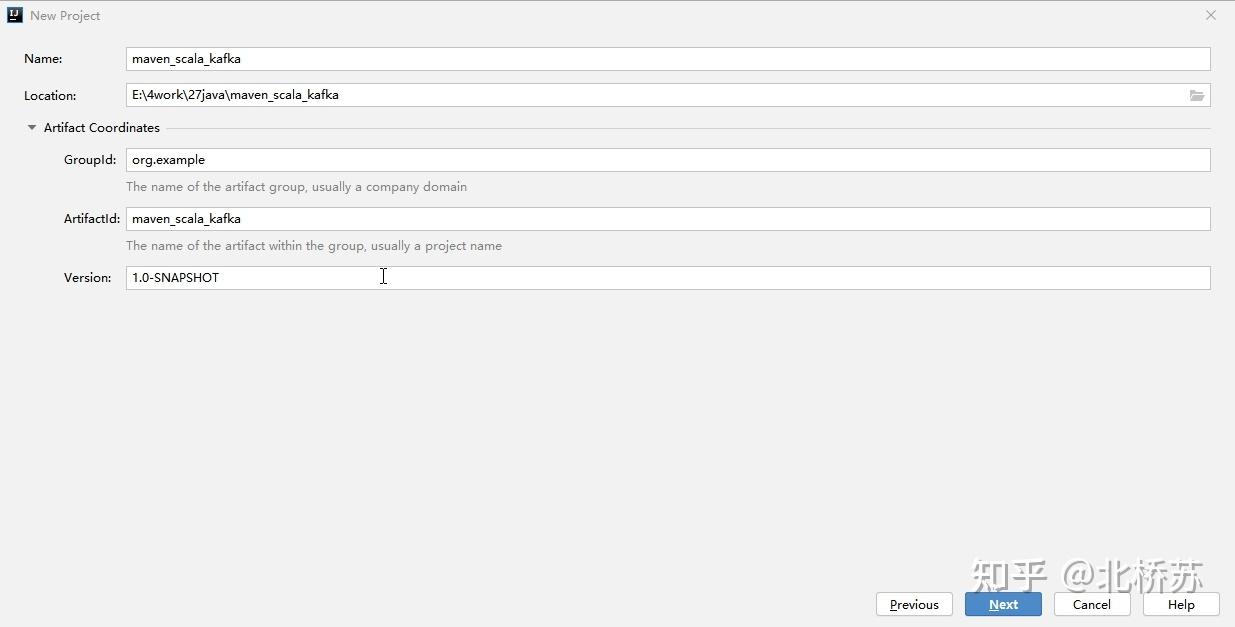Focus the Name input field

pyautogui.click(x=668, y=59)
